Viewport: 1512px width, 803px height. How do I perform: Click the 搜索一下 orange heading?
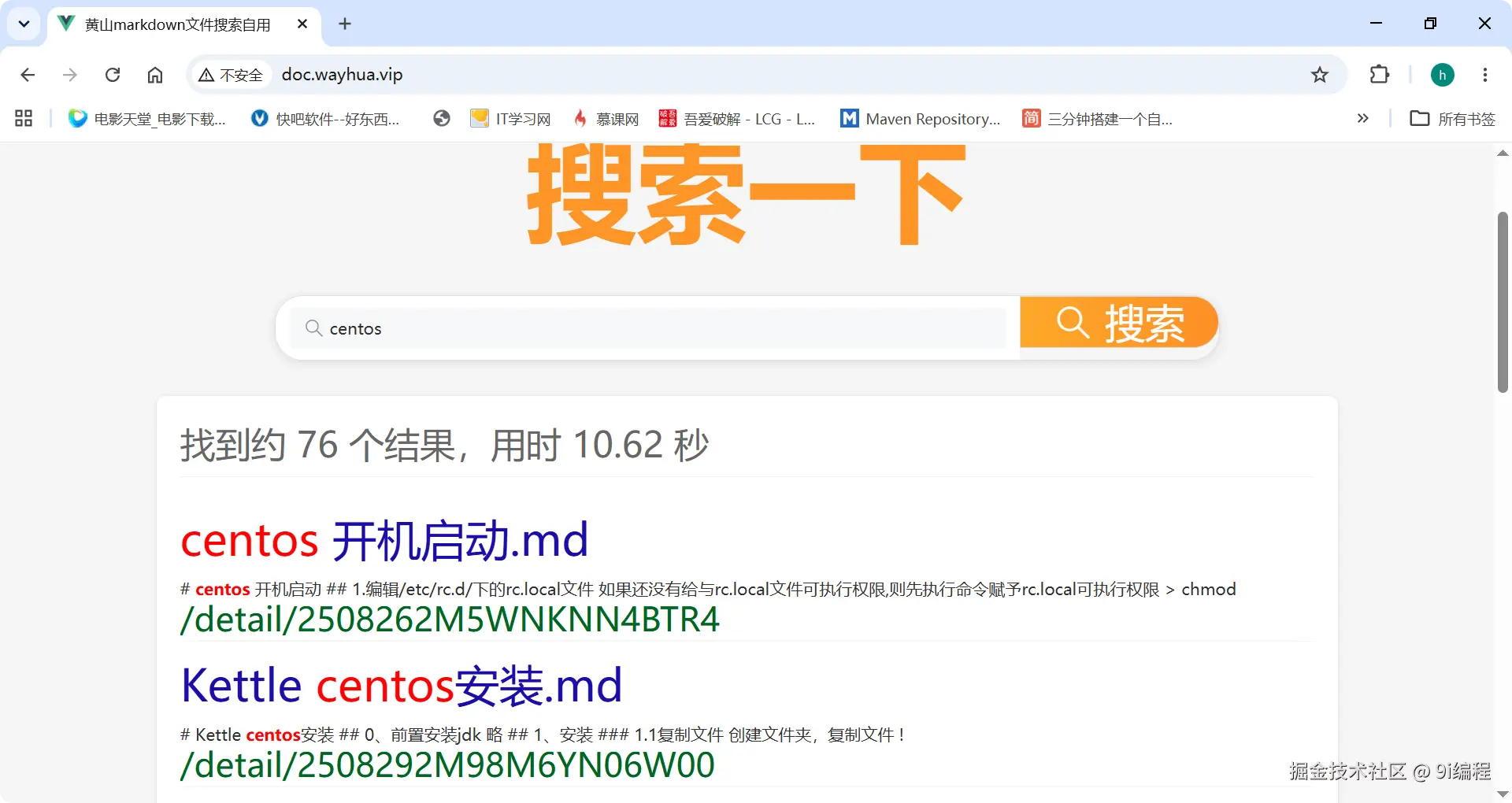[x=746, y=194]
